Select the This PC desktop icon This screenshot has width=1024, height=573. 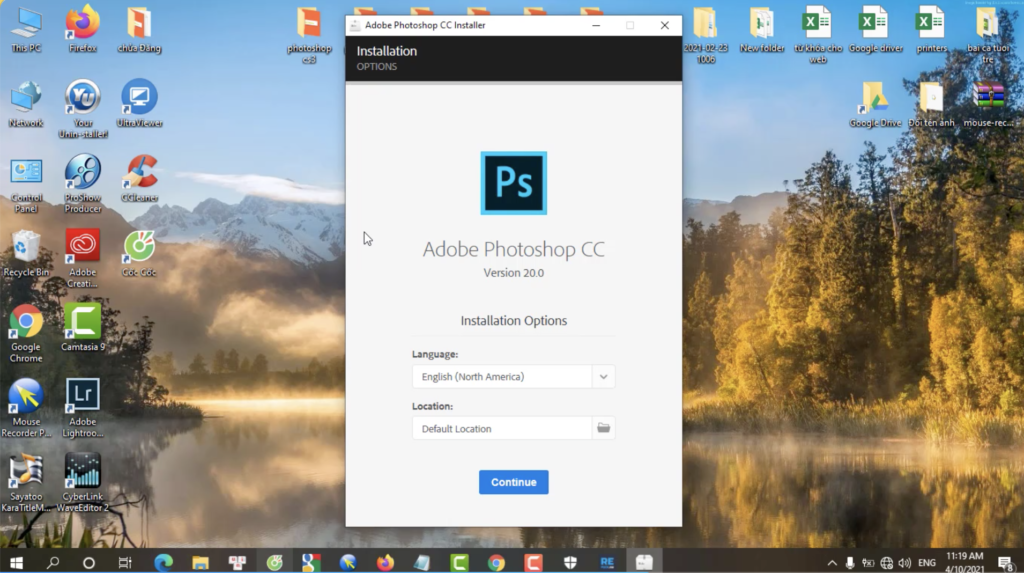26,30
